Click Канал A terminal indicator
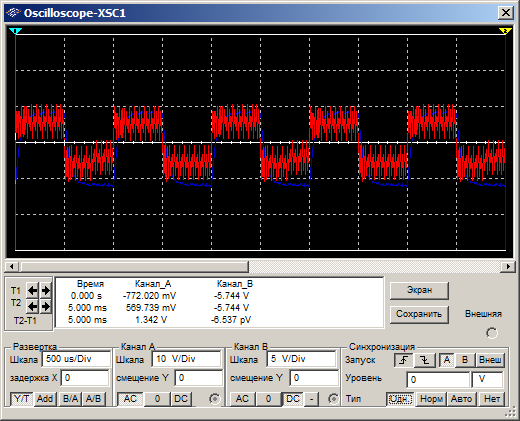520x421 pixels. [215, 399]
